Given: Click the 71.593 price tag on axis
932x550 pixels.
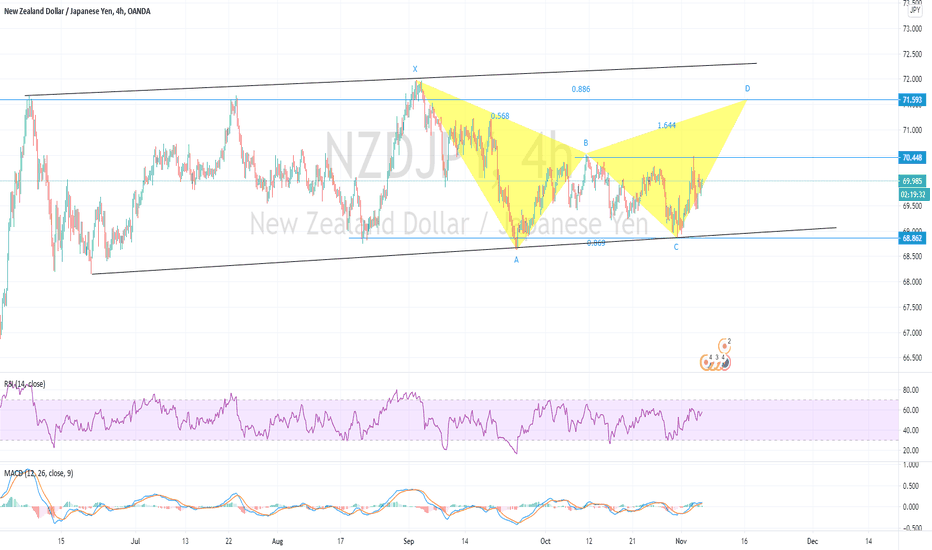Looking at the screenshot, I should point(912,100).
